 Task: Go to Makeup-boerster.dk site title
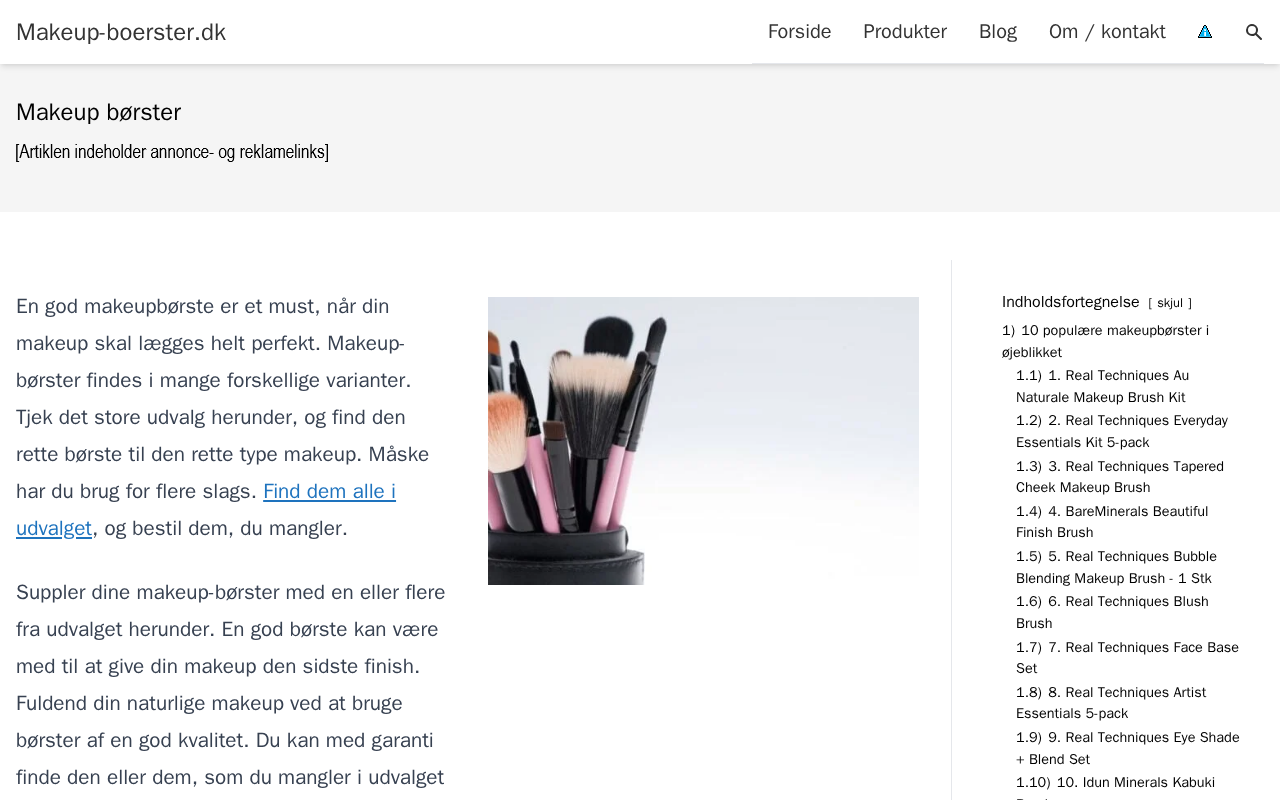click(121, 32)
